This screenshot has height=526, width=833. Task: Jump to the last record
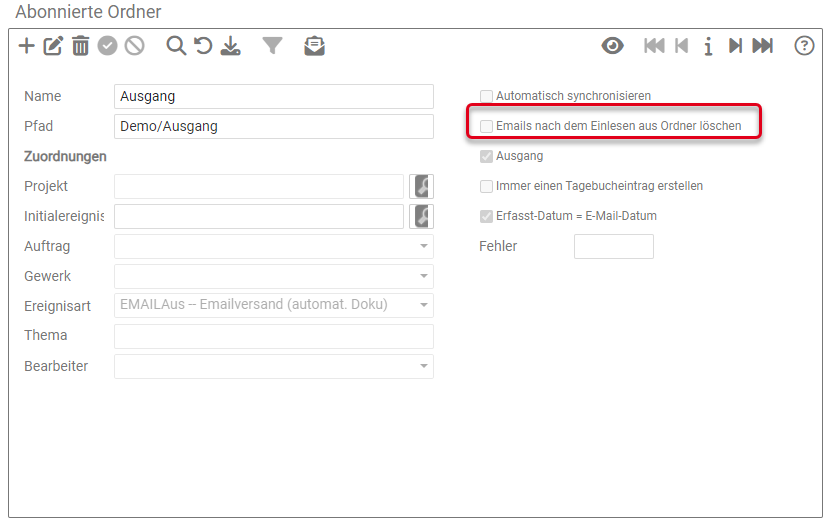point(762,46)
